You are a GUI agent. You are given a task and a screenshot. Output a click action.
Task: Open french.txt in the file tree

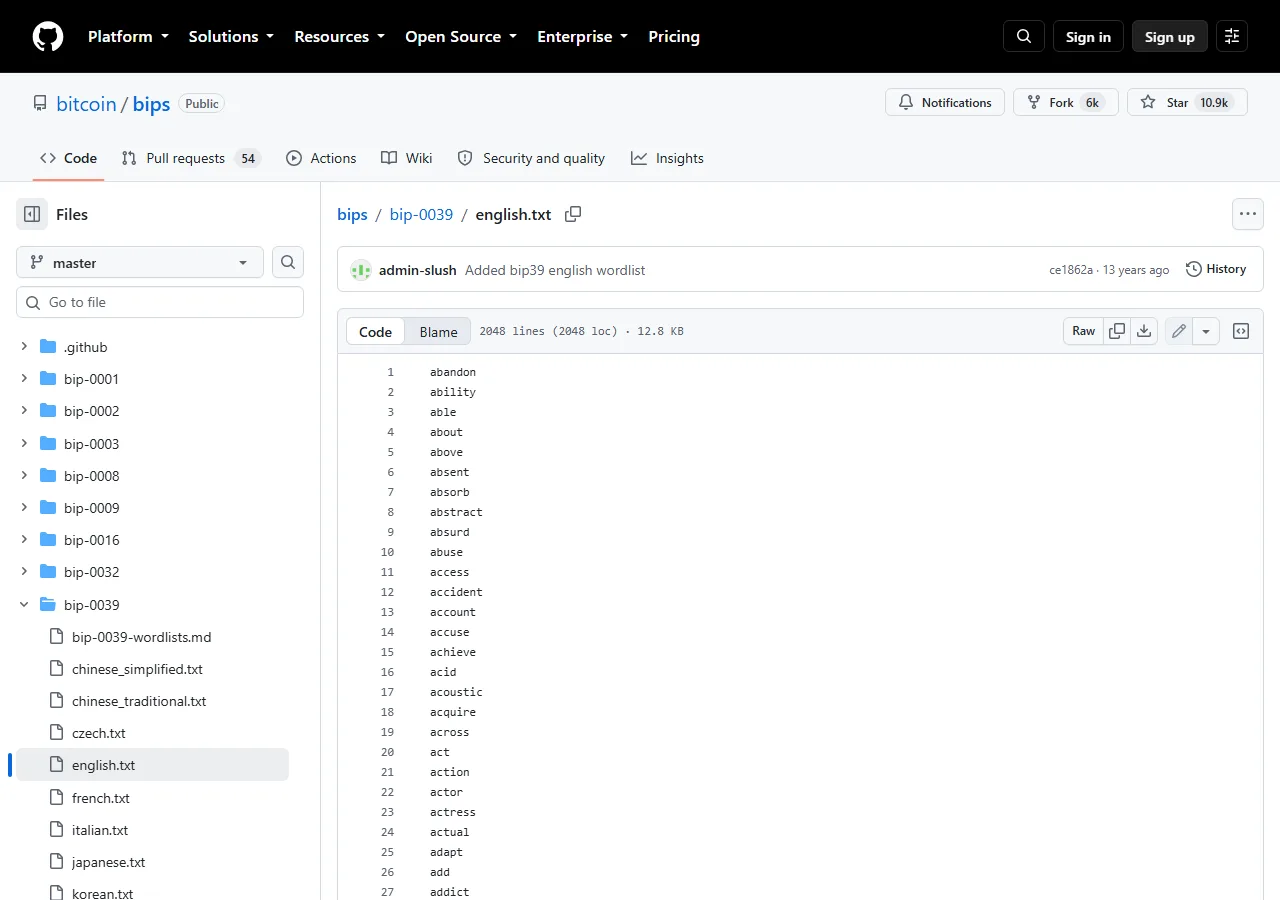(x=100, y=798)
